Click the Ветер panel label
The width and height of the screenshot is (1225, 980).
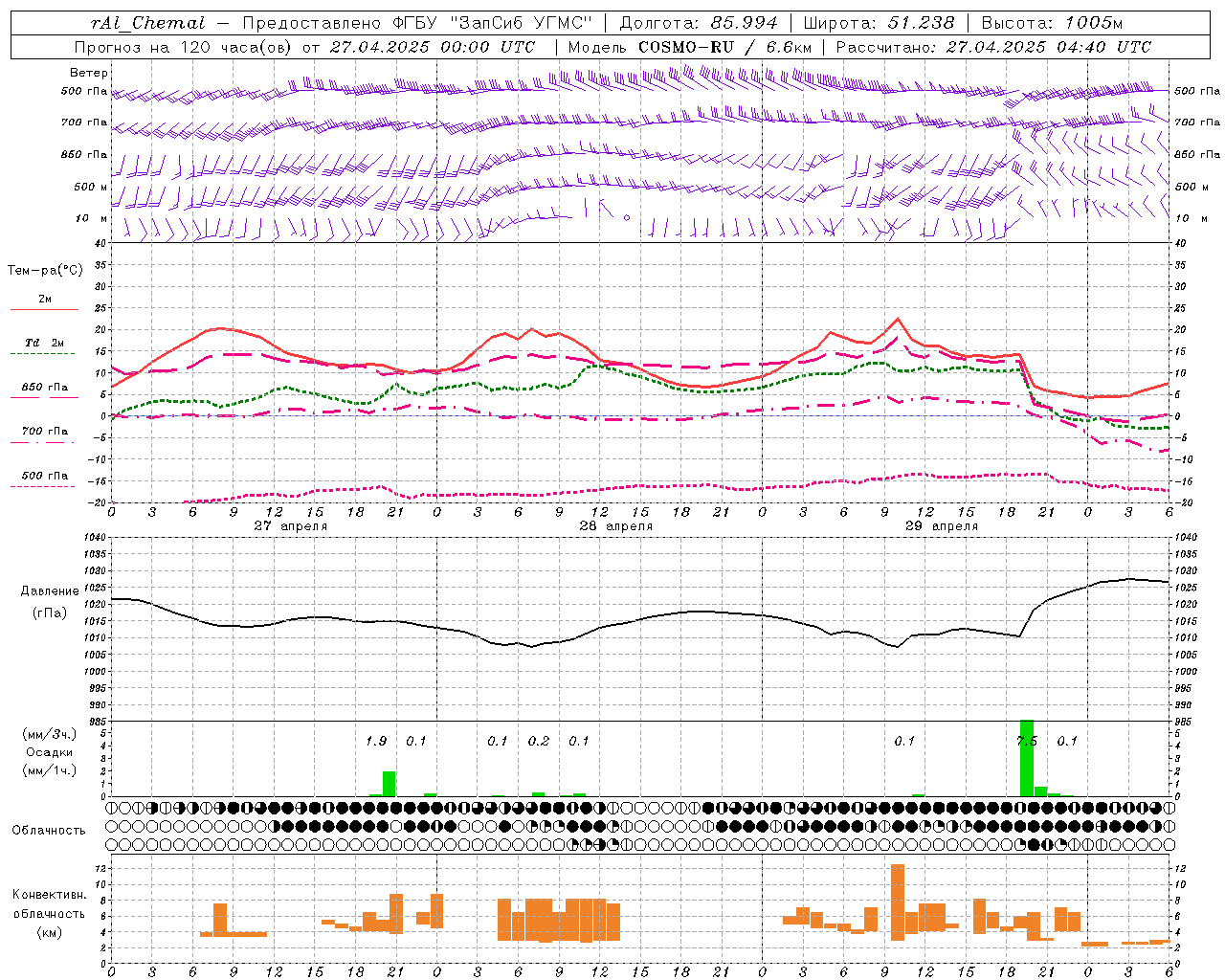[x=89, y=73]
